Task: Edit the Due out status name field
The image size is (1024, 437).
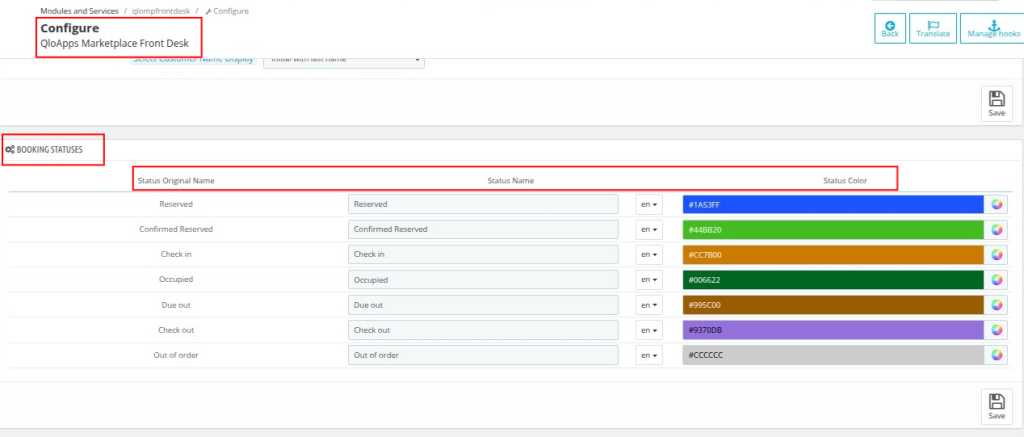Action: point(483,305)
